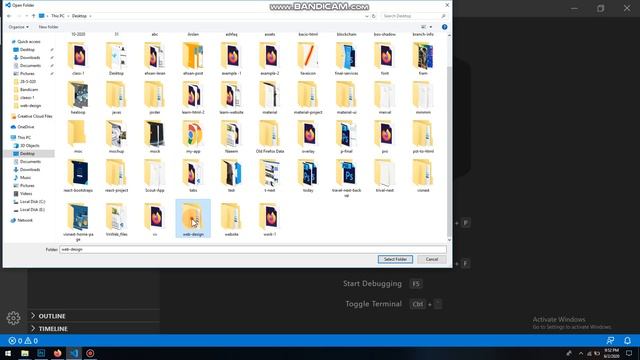Click the Cancel button
The image size is (640, 360).
click(x=432, y=259)
